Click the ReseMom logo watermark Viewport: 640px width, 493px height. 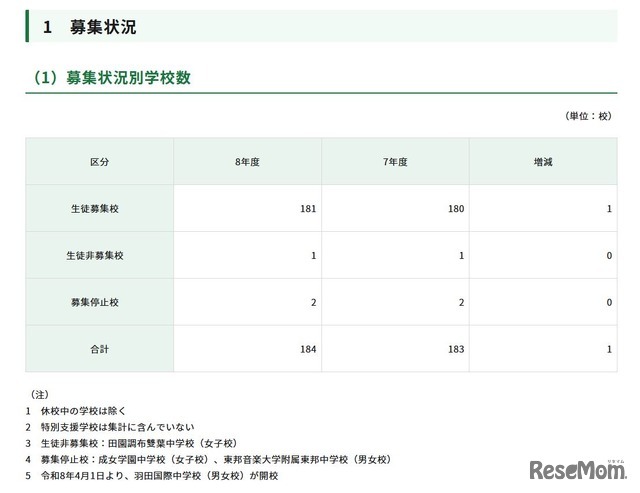pyautogui.click(x=577, y=469)
